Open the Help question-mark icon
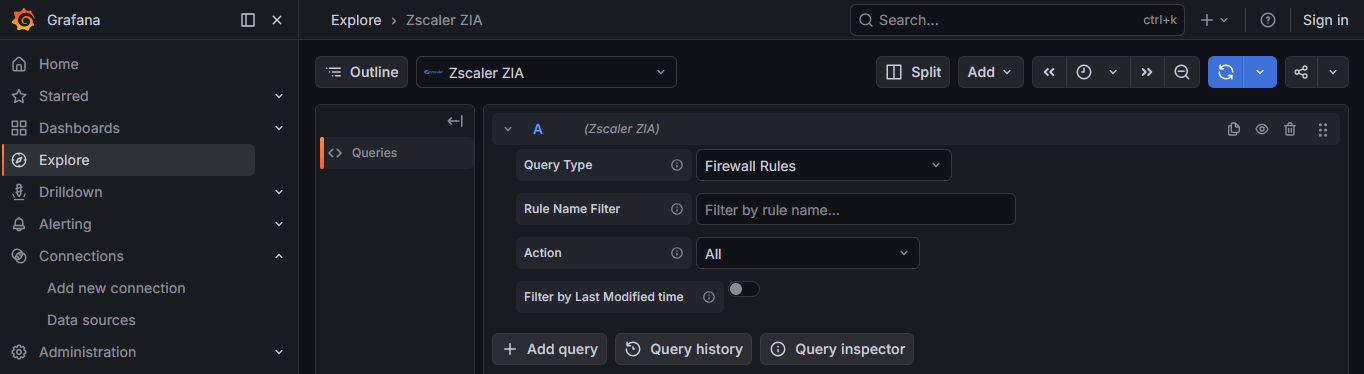The width and height of the screenshot is (1364, 374). tap(1268, 20)
